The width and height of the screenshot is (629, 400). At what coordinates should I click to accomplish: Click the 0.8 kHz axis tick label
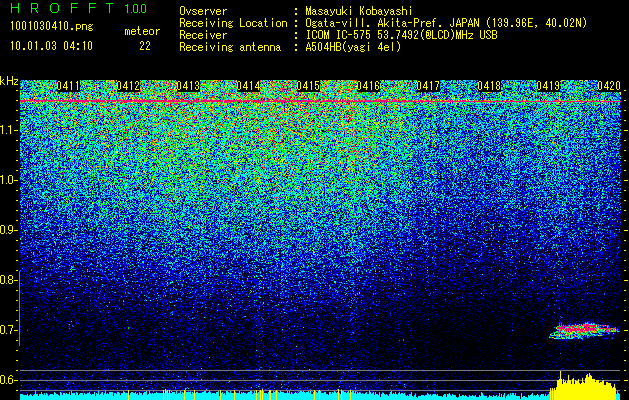pyautogui.click(x=7, y=280)
